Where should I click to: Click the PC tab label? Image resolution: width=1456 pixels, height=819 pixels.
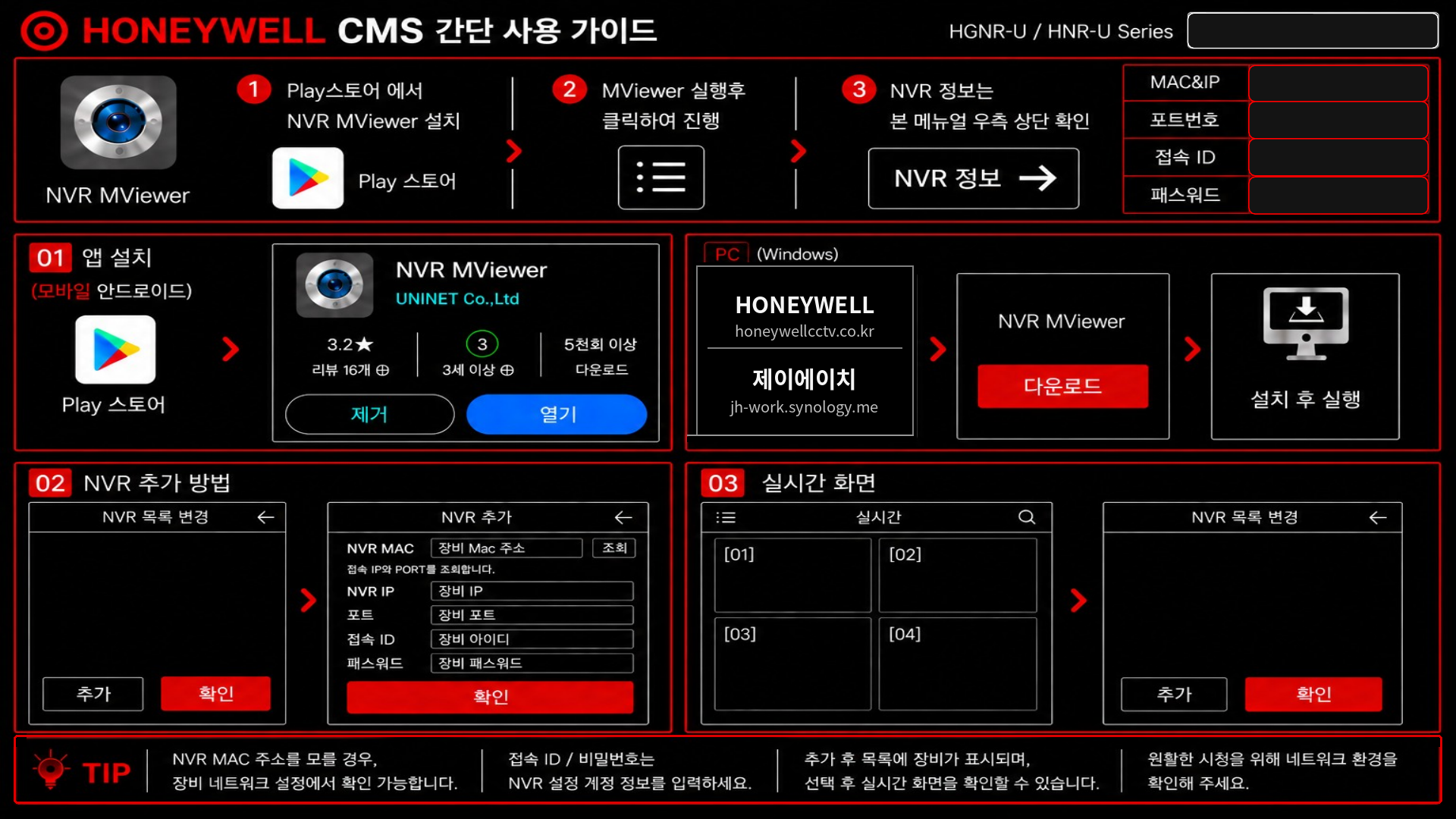726,254
